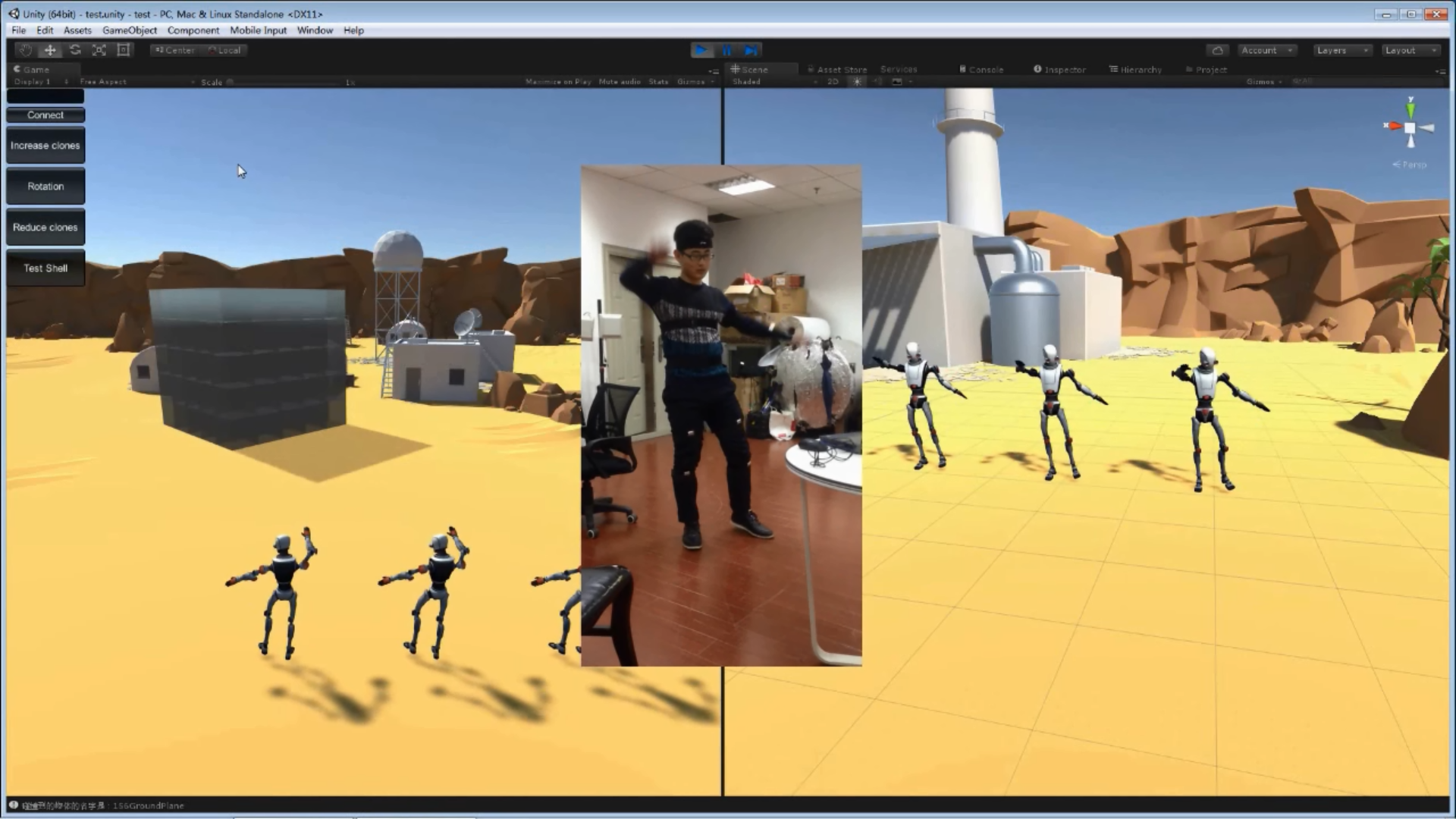This screenshot has width=1456, height=819.
Task: Open the GameObject menu
Action: (130, 30)
